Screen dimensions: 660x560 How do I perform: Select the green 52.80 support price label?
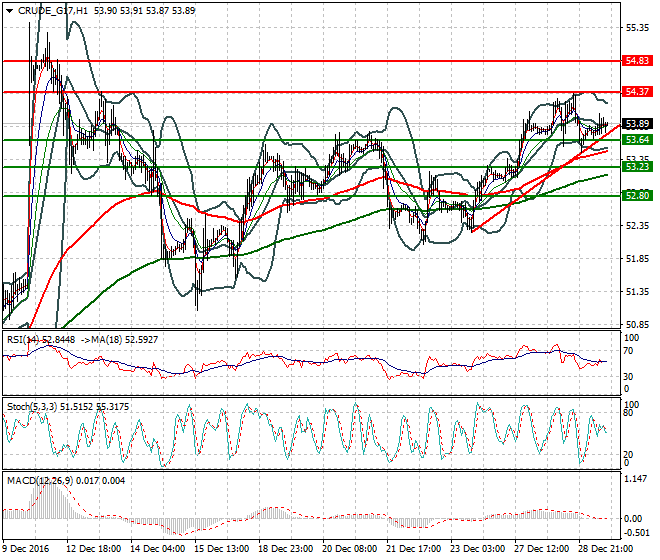tap(637, 196)
